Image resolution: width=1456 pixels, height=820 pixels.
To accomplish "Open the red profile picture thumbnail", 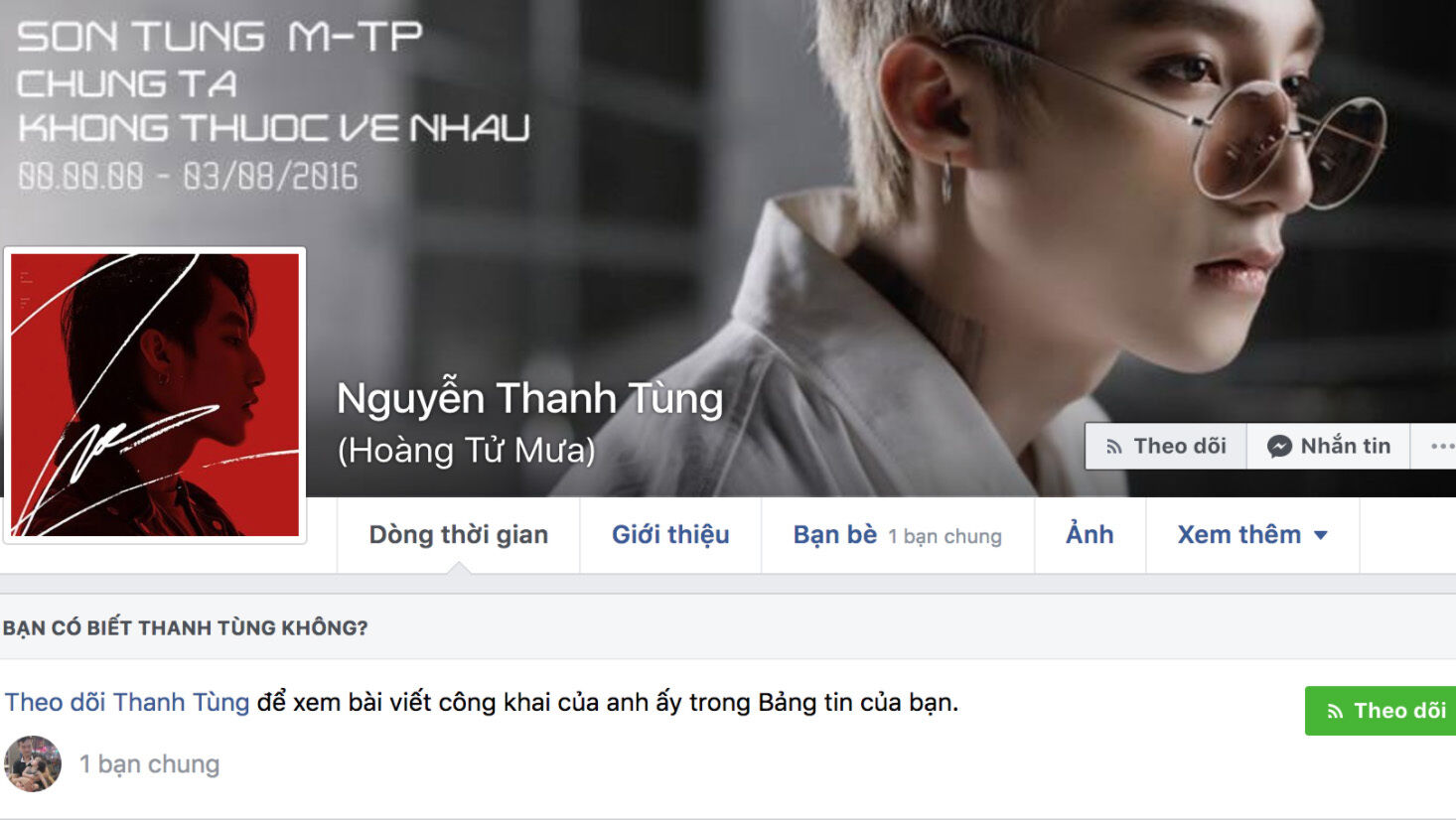I will 155,395.
